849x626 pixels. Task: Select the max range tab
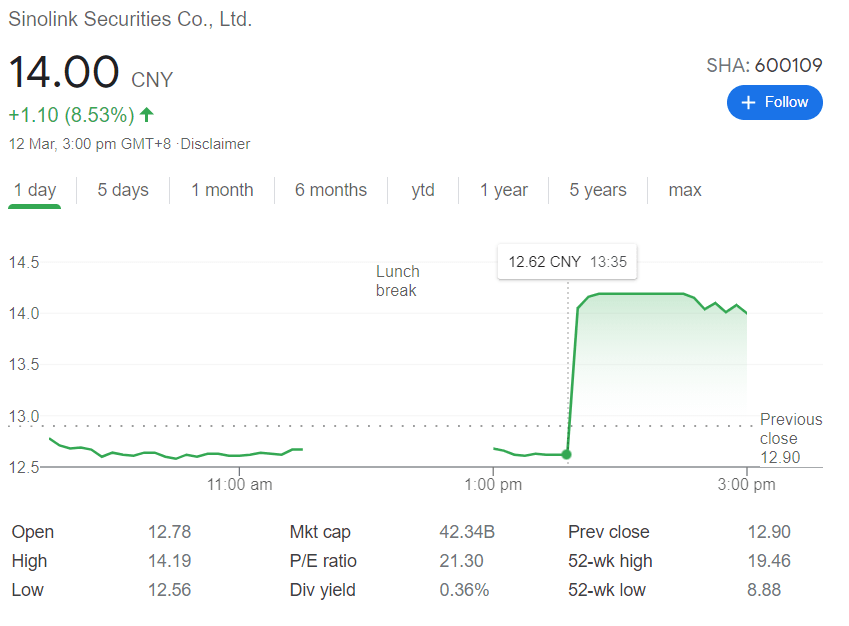click(x=685, y=190)
